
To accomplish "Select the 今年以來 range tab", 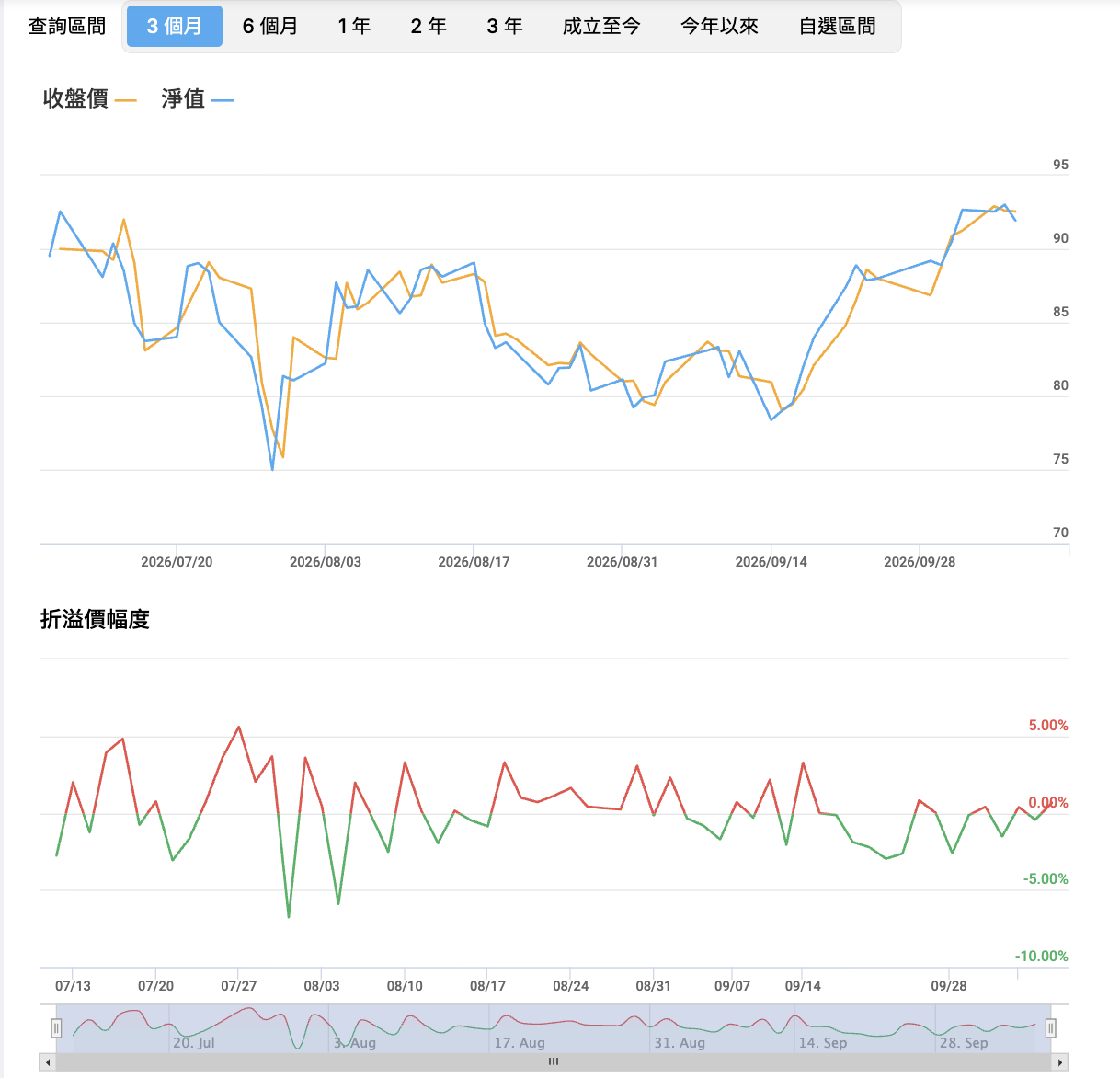I will tap(719, 27).
